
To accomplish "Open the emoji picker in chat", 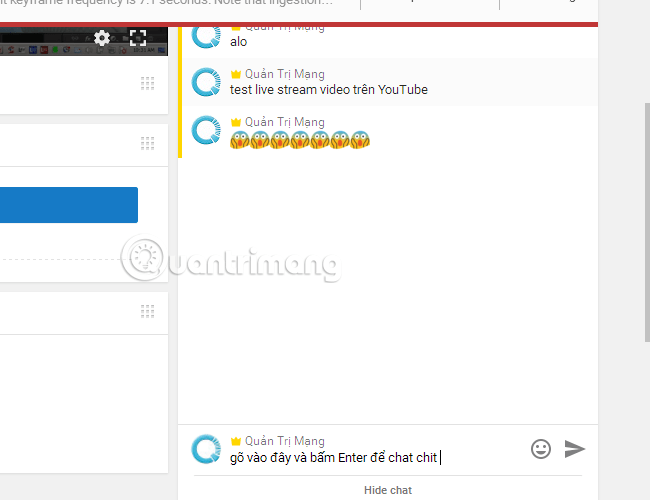I will pyautogui.click(x=541, y=449).
